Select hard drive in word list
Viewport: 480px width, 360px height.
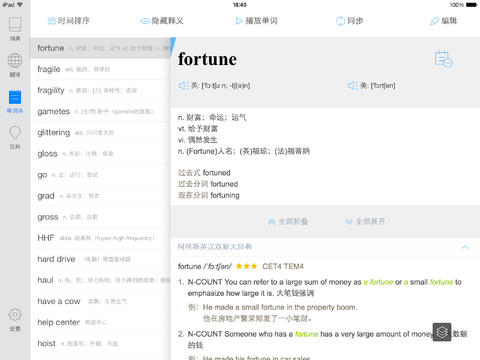tap(100, 259)
